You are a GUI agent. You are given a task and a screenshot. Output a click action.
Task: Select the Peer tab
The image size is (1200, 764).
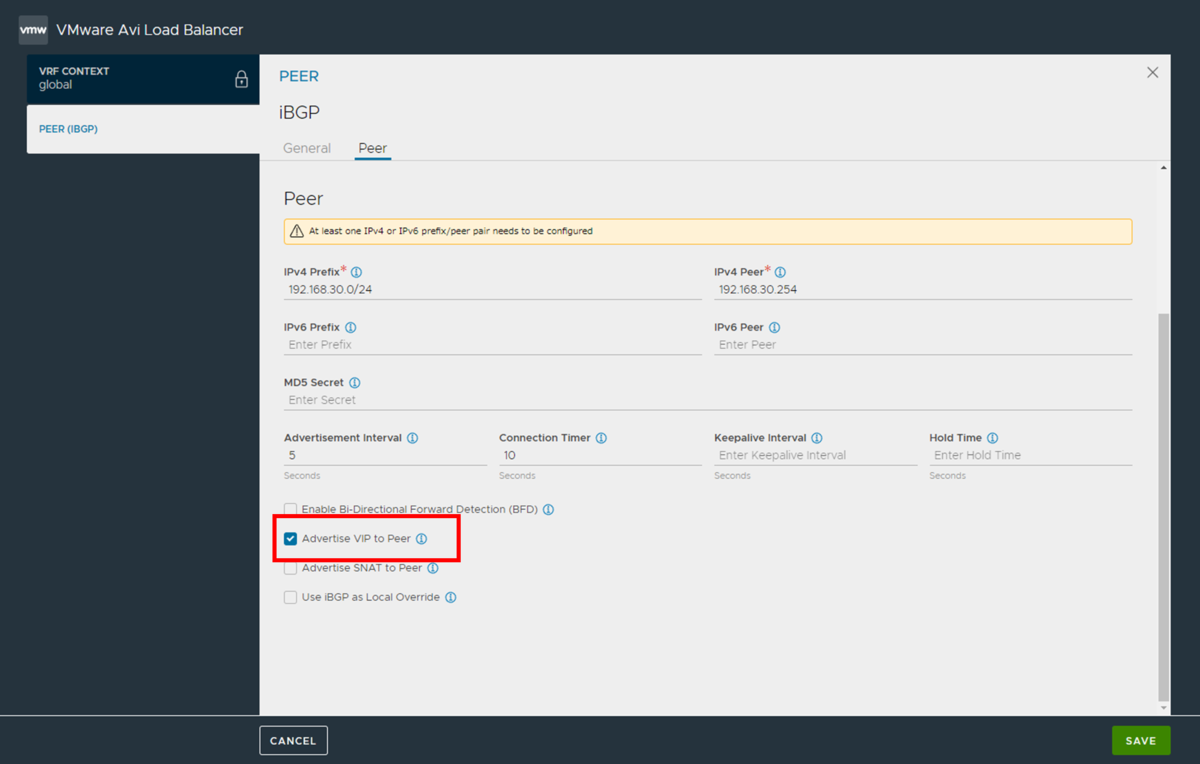coord(372,148)
